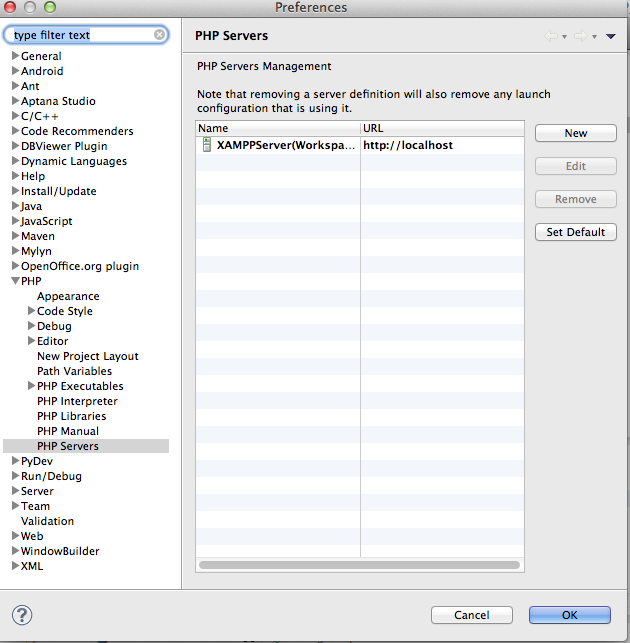The height and width of the screenshot is (643, 630).
Task: Click the Remove button
Action: click(575, 199)
